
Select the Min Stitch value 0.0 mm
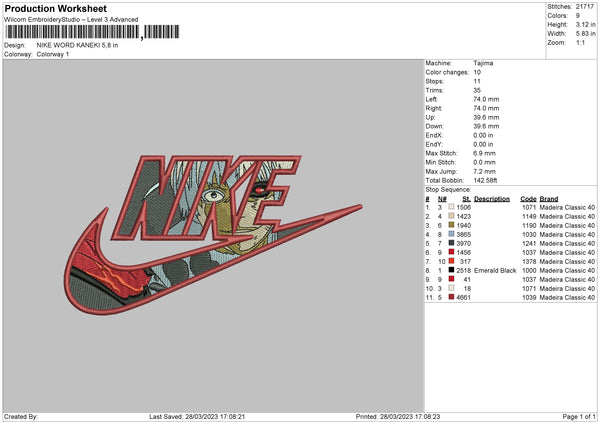click(484, 162)
